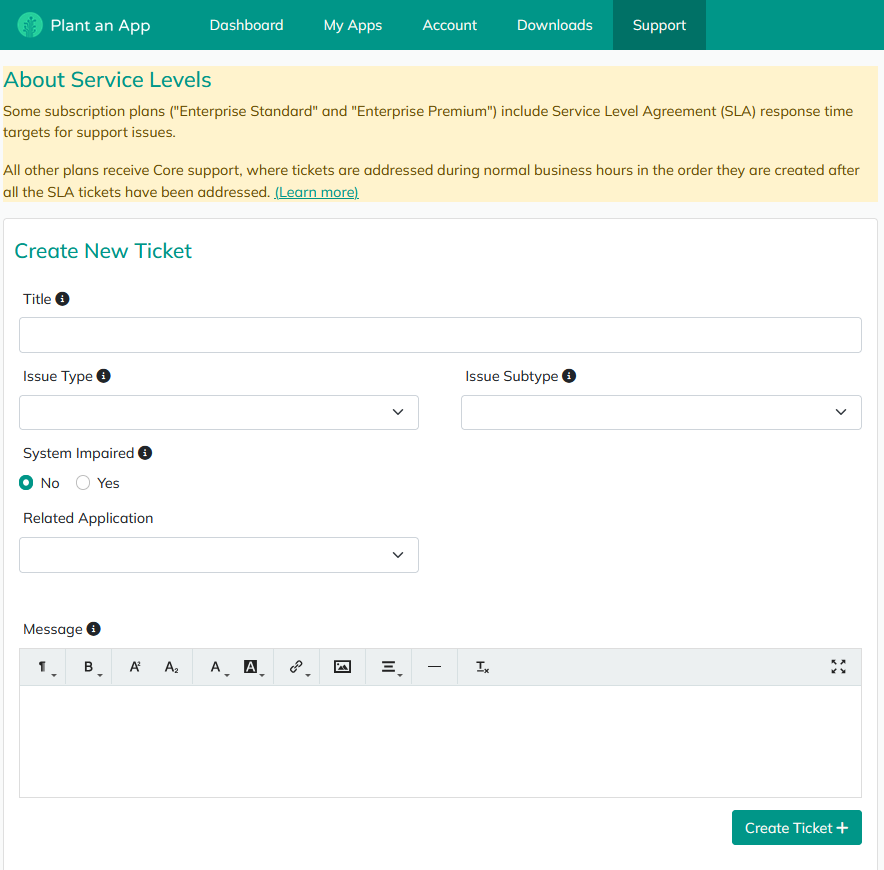This screenshot has width=884, height=870.
Task: Open the Issue Subtype dropdown
Action: pos(660,412)
